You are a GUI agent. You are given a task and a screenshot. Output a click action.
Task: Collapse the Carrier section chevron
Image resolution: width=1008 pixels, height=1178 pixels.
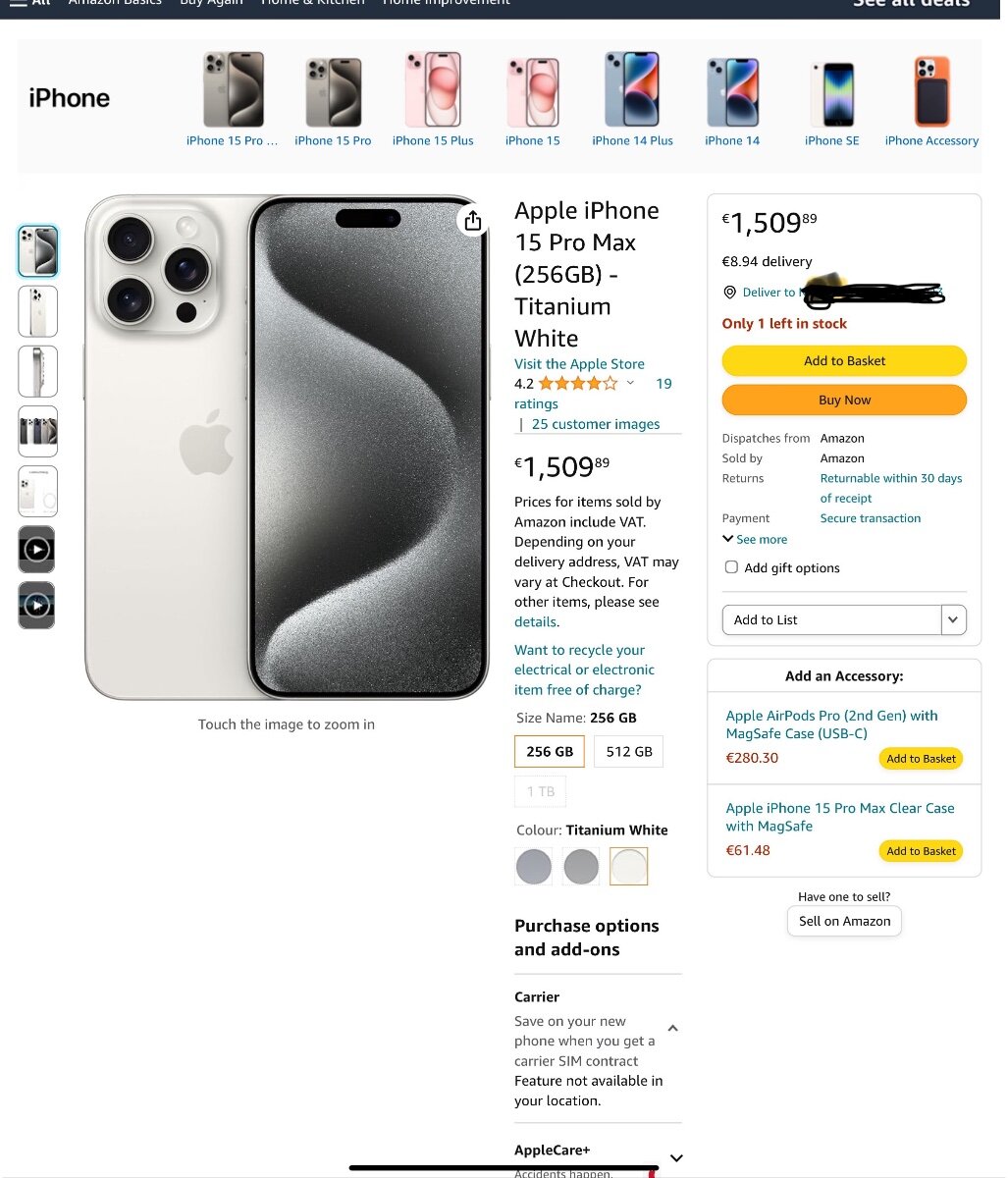coord(673,1029)
